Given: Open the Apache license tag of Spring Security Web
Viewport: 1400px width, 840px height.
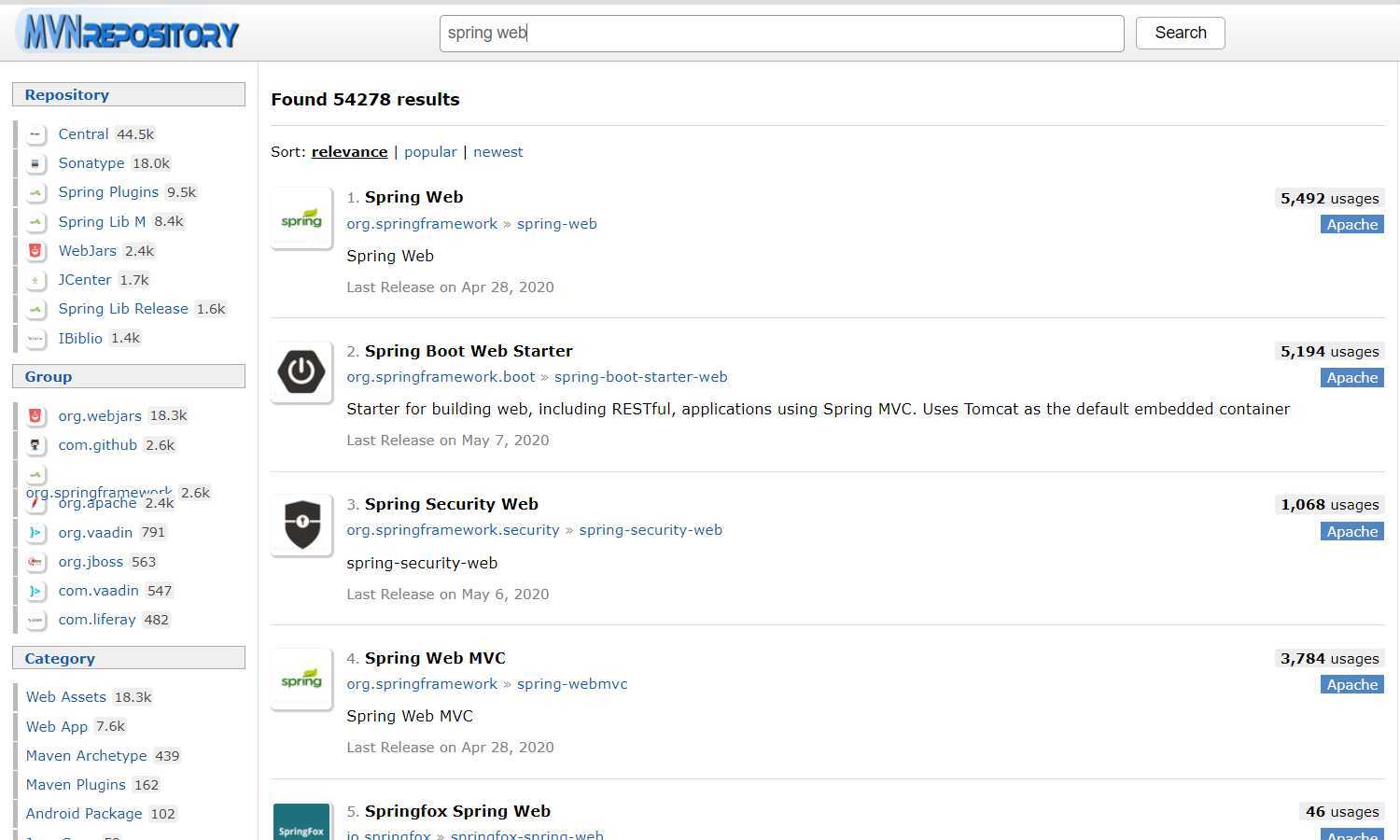Looking at the screenshot, I should (1352, 531).
